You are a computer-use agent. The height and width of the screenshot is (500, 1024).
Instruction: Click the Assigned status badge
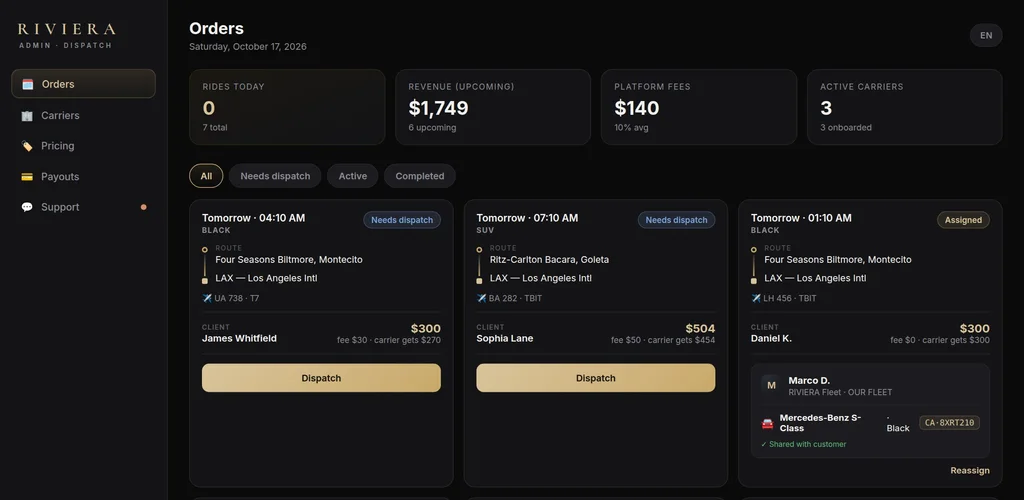point(963,220)
